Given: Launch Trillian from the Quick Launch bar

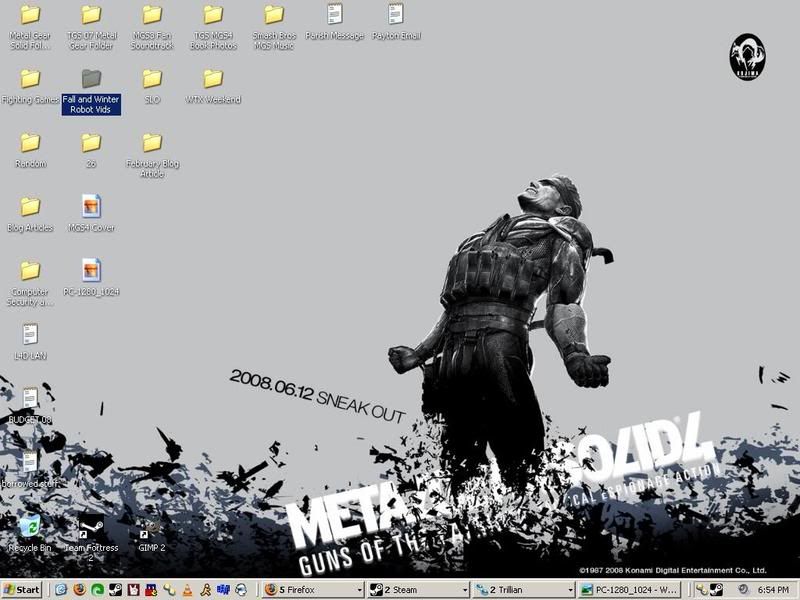Looking at the screenshot, I should tap(169, 590).
